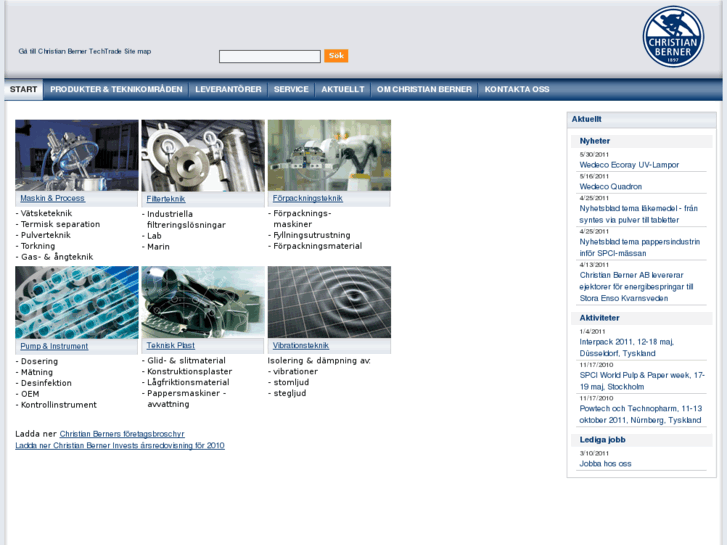Image resolution: width=727 pixels, height=545 pixels.
Task: Click the Maskin & Process thumbnail image
Action: [77, 155]
